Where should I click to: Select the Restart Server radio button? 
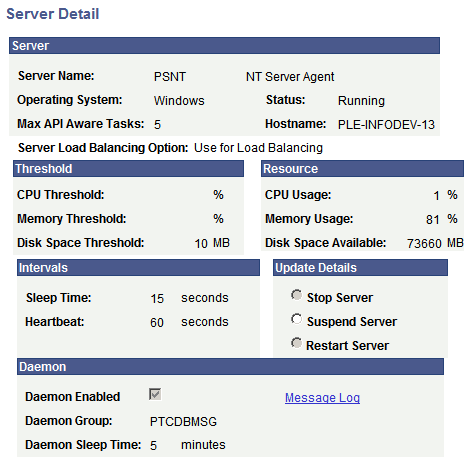pos(296,343)
